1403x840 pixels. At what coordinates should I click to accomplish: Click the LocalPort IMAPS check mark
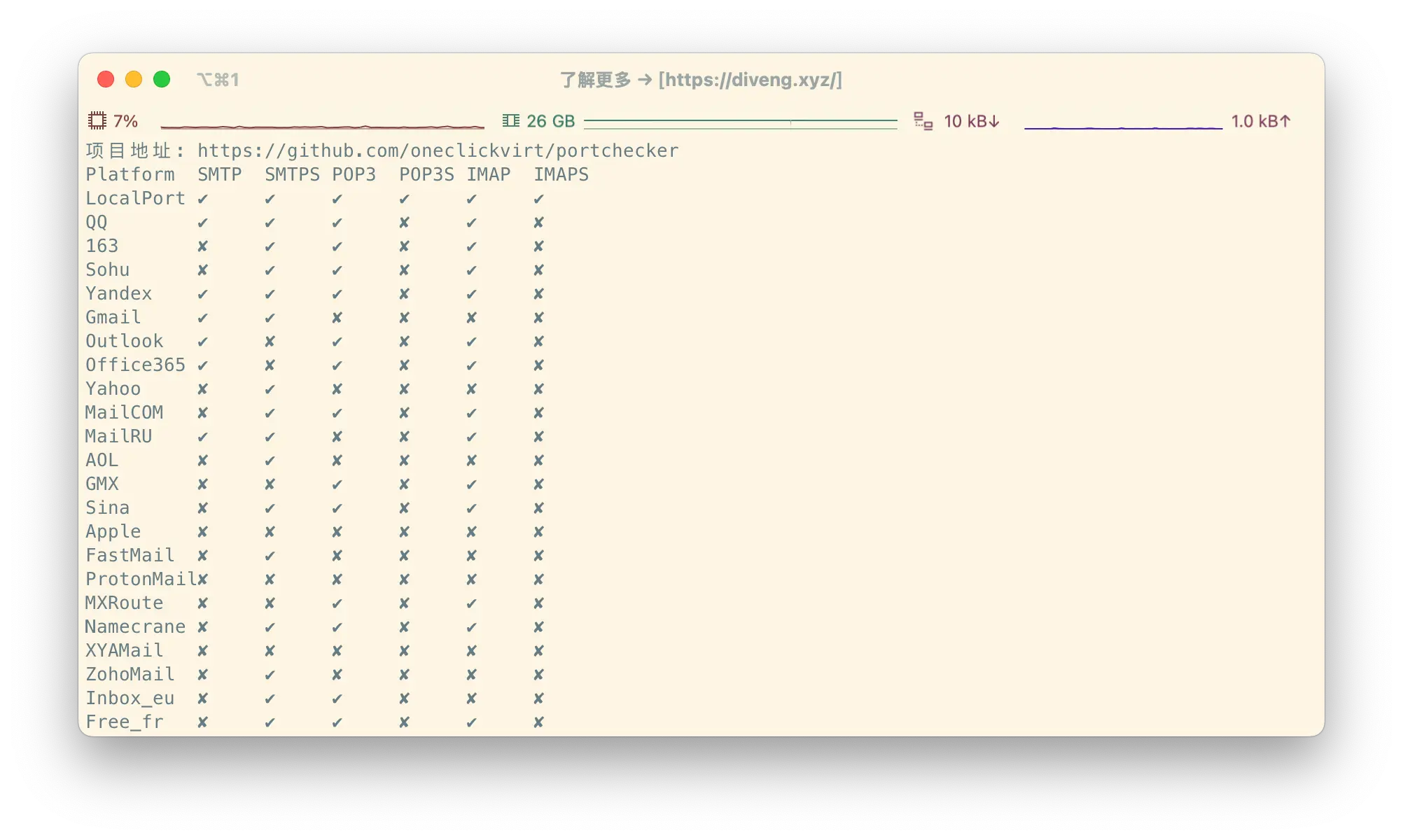(539, 199)
